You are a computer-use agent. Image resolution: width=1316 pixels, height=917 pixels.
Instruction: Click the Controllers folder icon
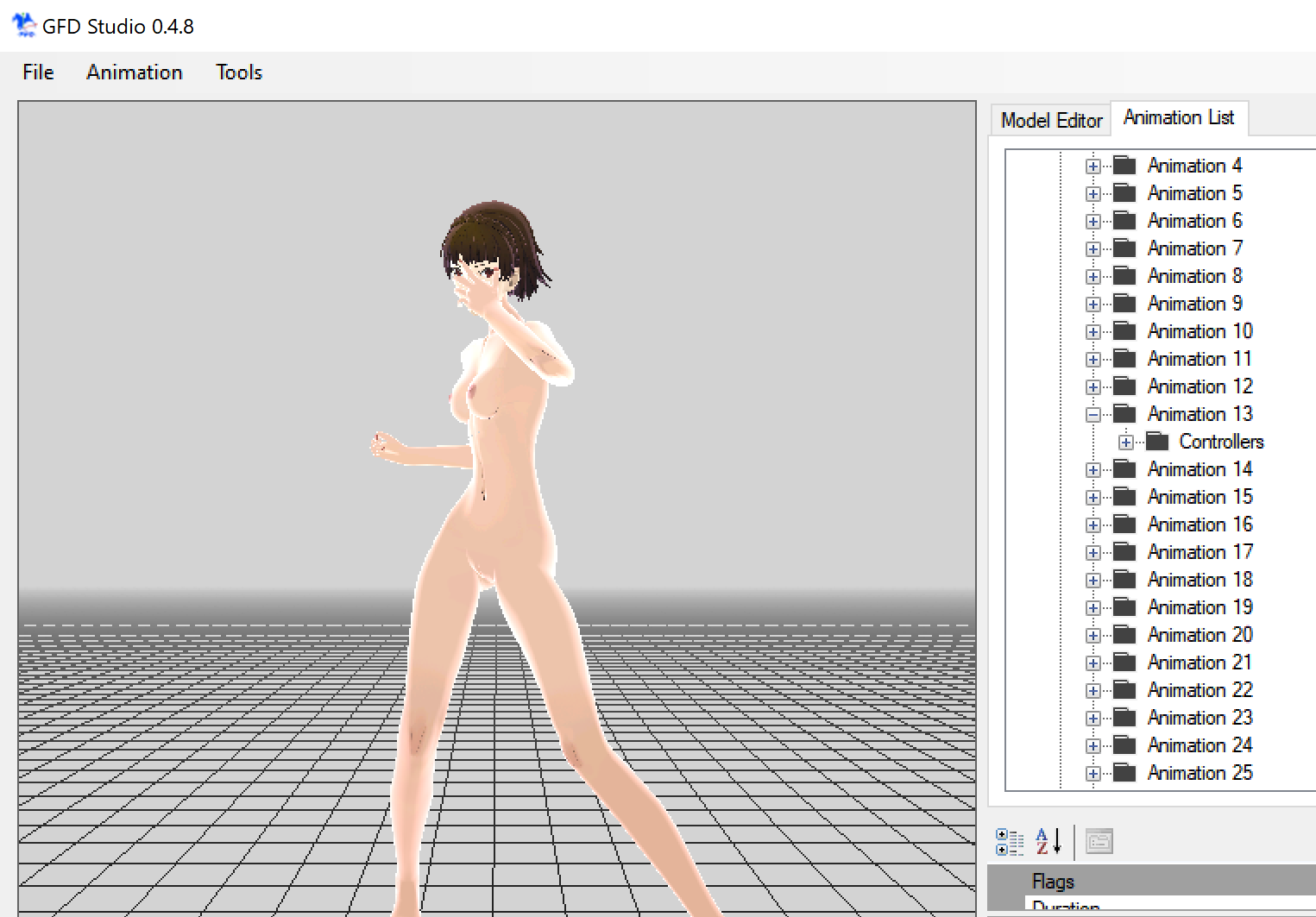click(x=1157, y=441)
